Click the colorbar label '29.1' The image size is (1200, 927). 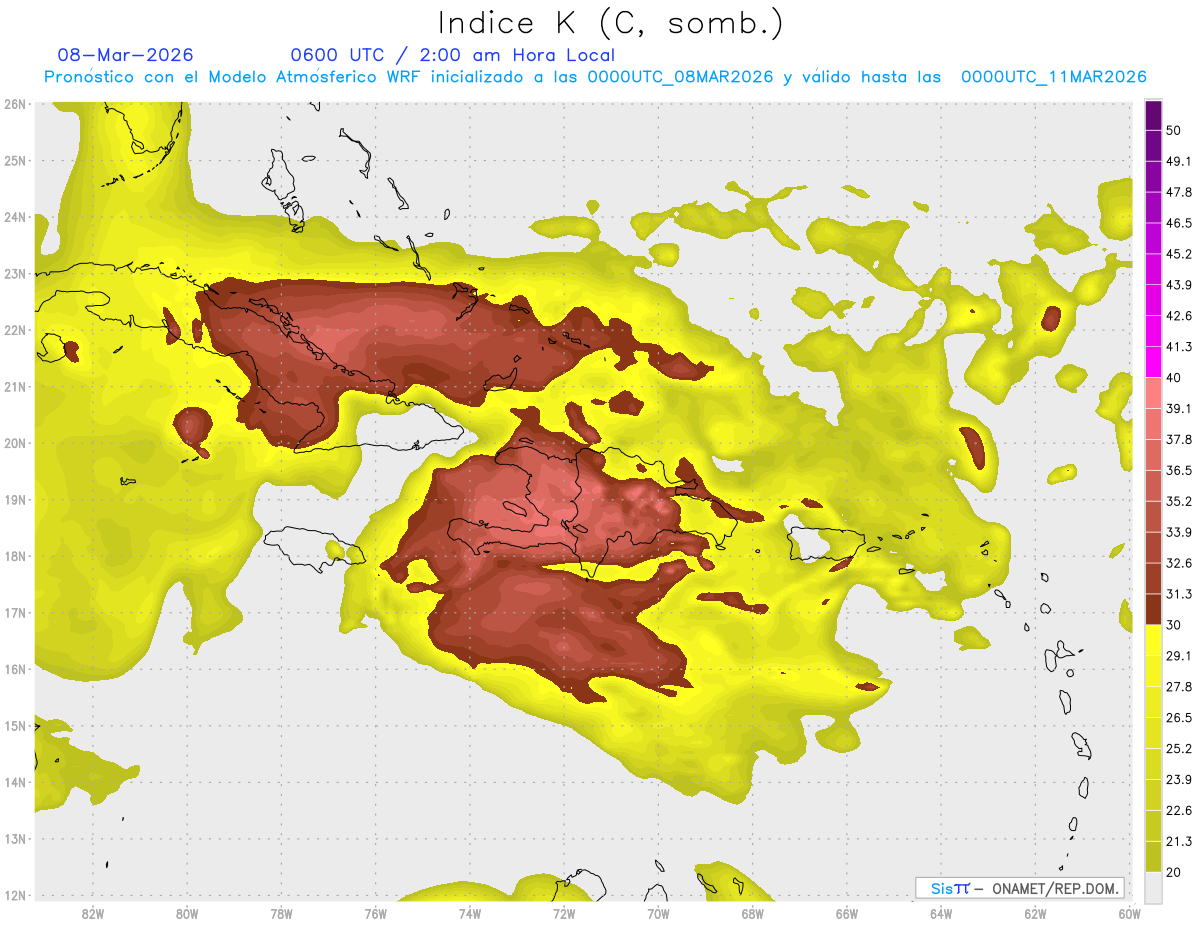coord(1178,655)
